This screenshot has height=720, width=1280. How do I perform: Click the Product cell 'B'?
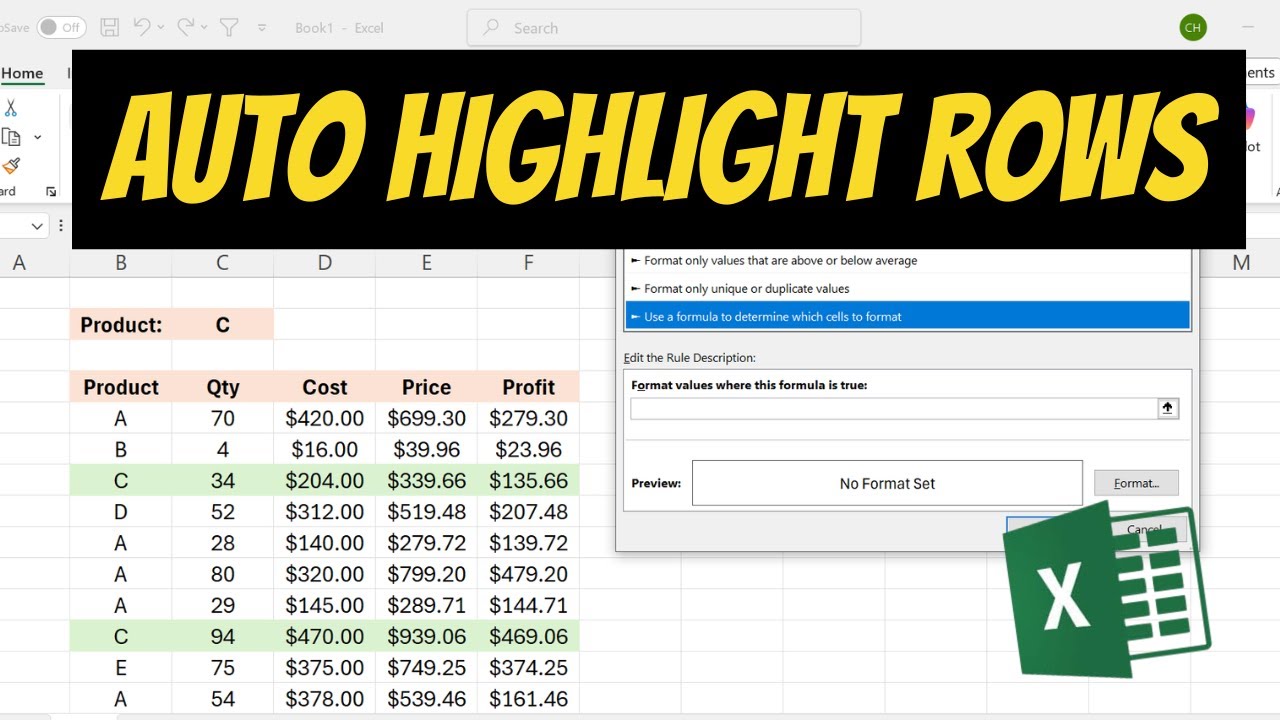pos(121,449)
